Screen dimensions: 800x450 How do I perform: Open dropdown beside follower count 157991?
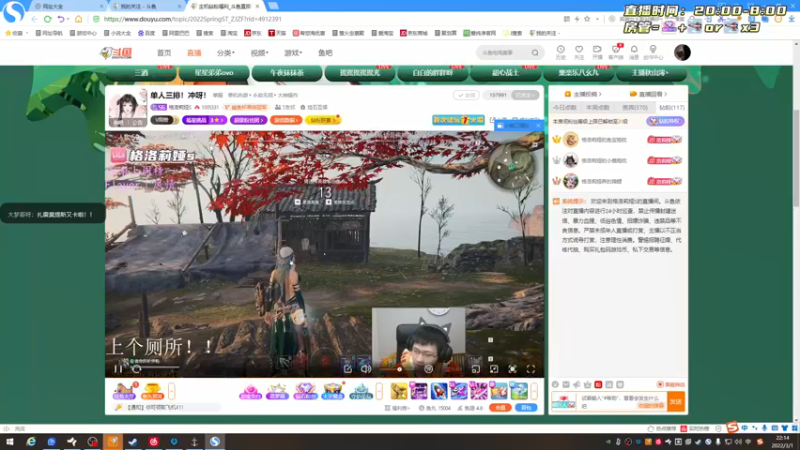click(x=526, y=95)
